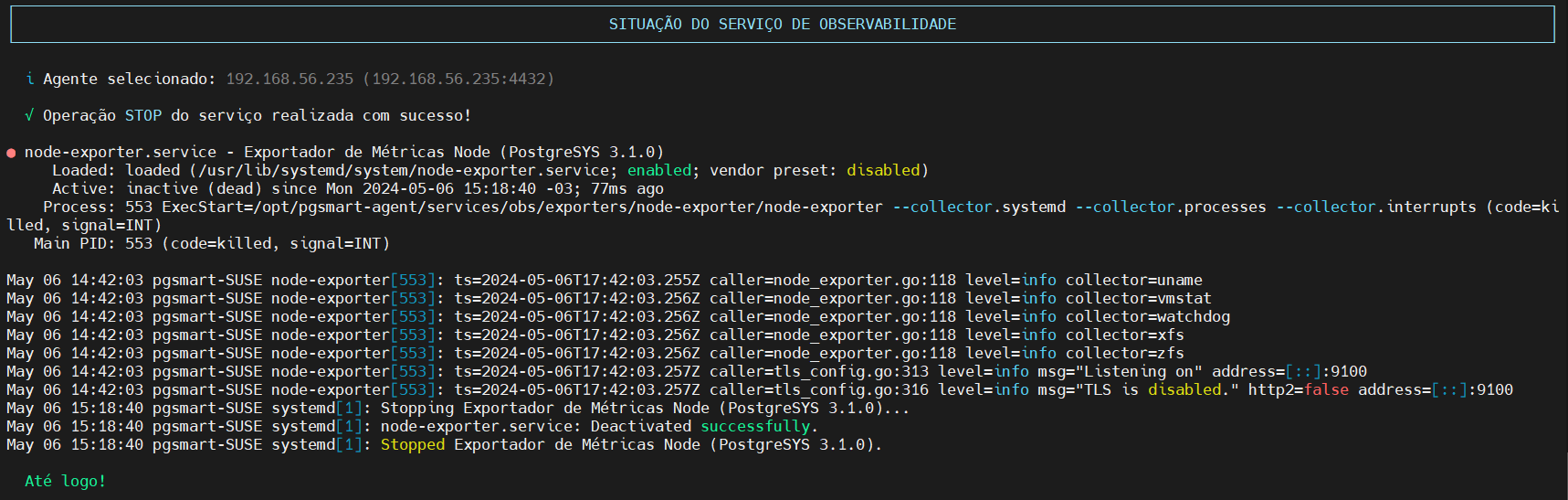Click the log entry 'collector=zfs'
This screenshot has height=500, width=1568.
point(1125,354)
